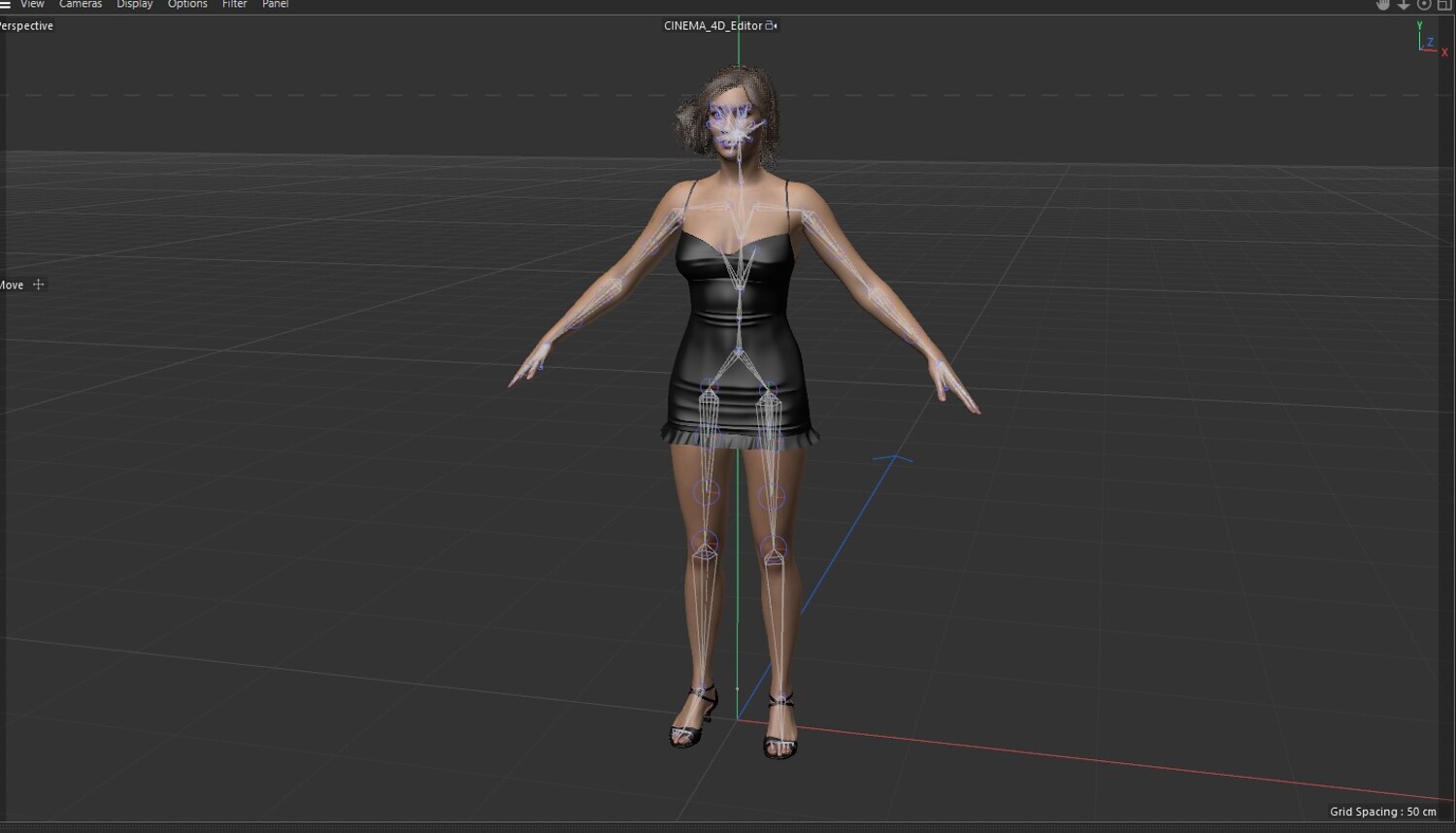The height and width of the screenshot is (833, 1456).
Task: Toggle the viewport layout maximize icon
Action: tap(1444, 5)
